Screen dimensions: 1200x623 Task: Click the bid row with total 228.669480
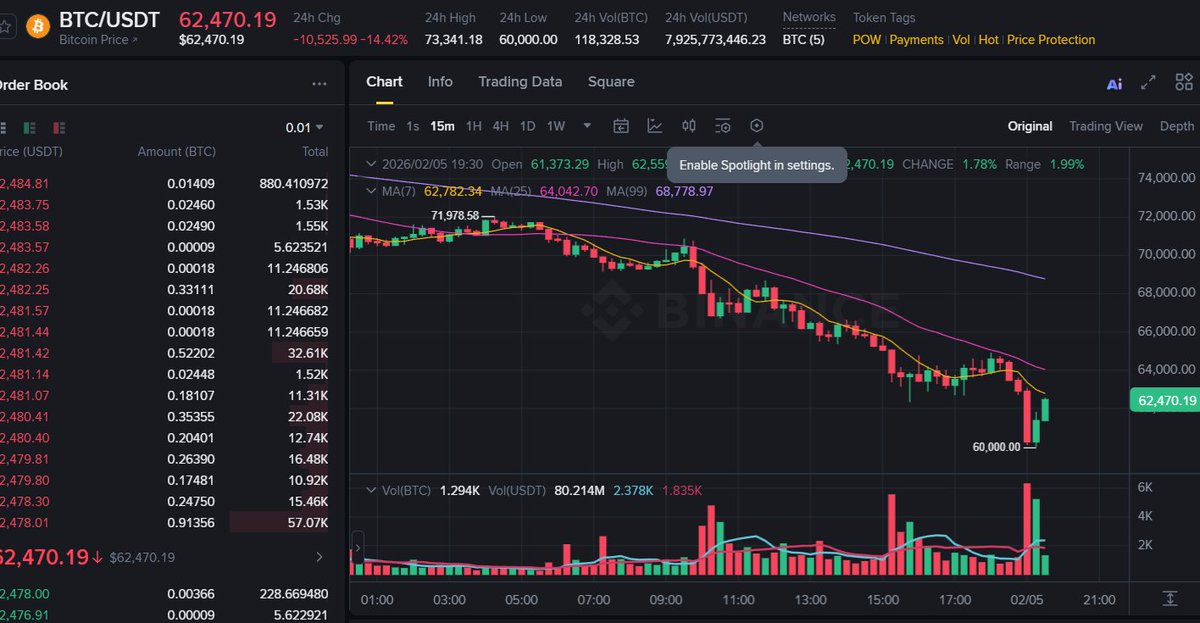tap(164, 594)
